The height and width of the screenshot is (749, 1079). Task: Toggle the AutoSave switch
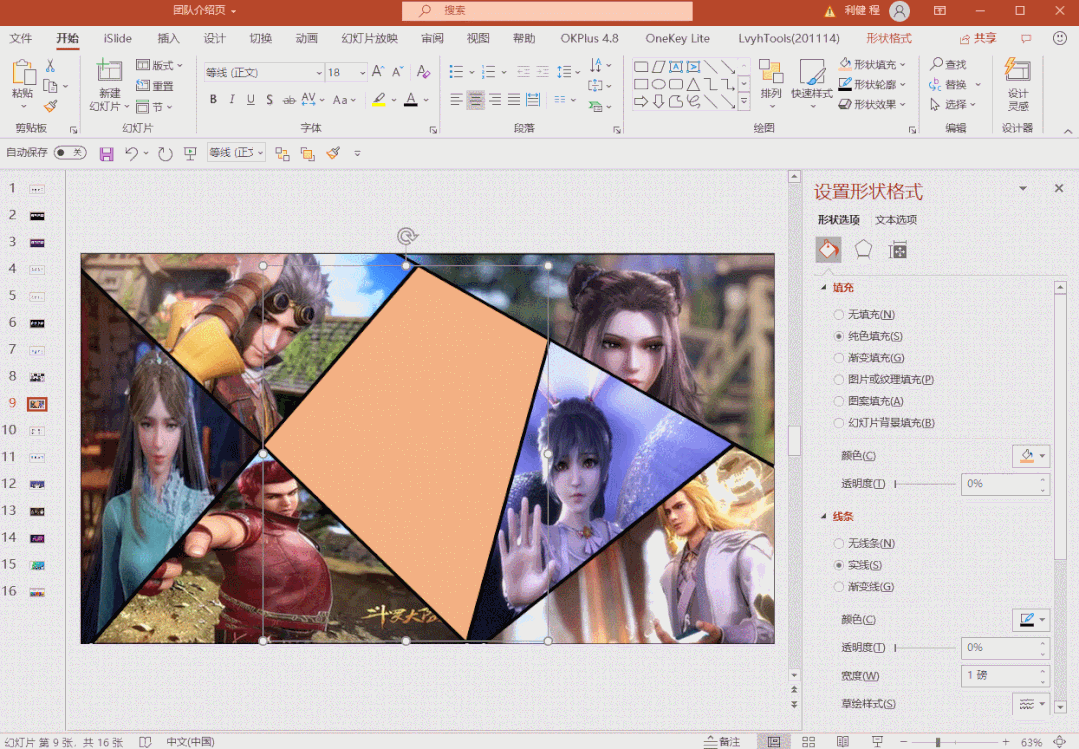(x=70, y=153)
